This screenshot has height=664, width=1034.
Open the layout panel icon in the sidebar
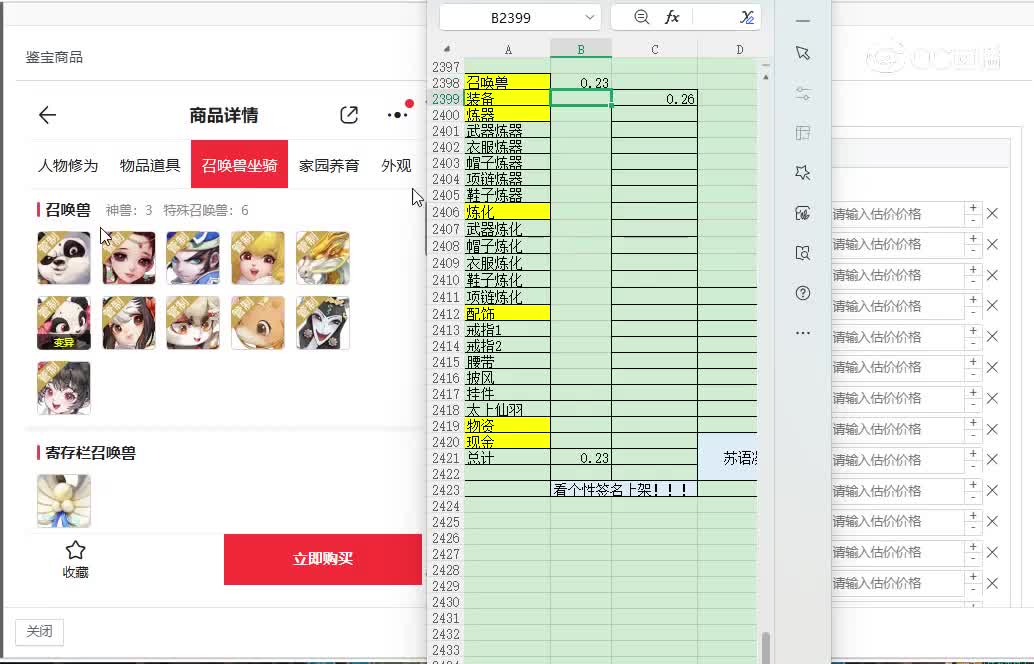(803, 133)
